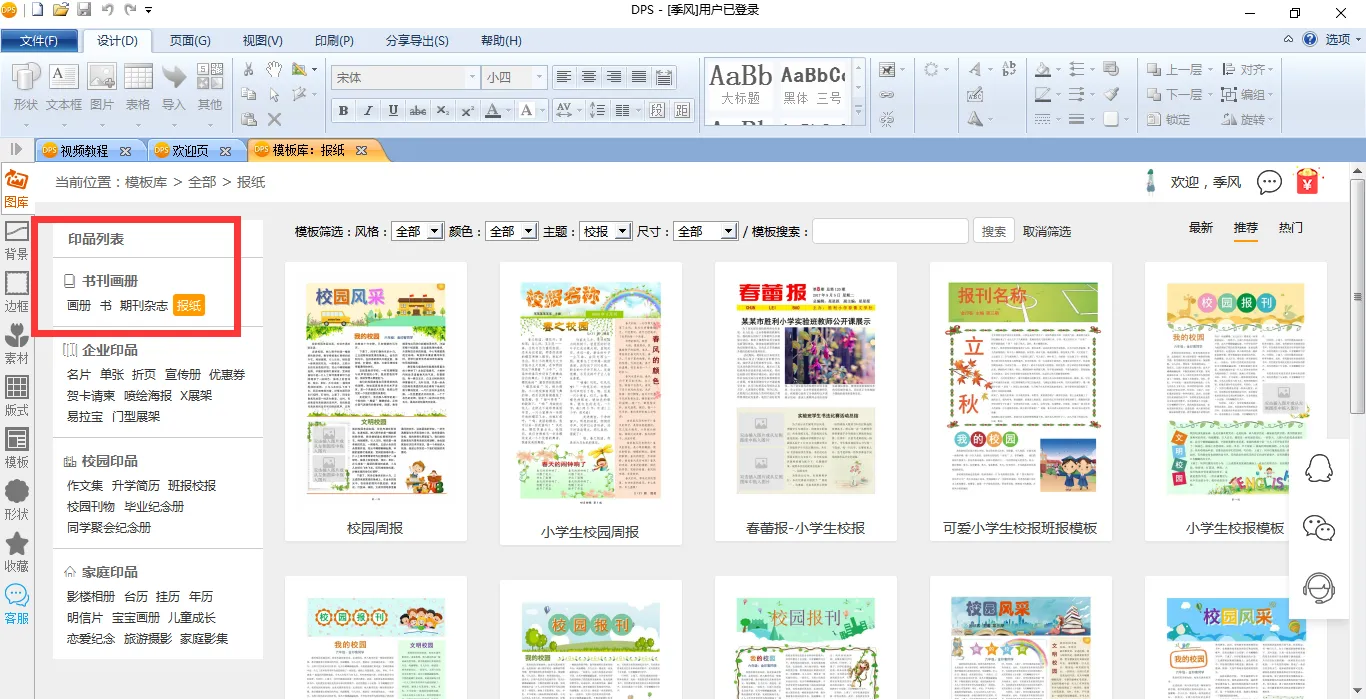The image size is (1366, 699).
Task: Open the chat message bubble icon
Action: tap(1269, 182)
